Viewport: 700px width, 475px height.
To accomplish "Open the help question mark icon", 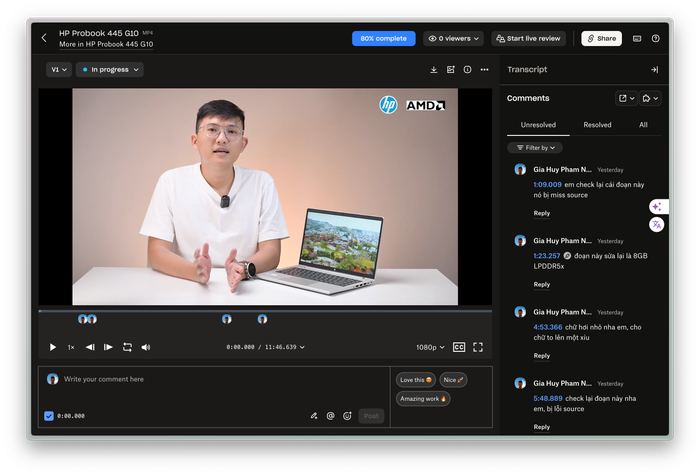I will tap(655, 39).
